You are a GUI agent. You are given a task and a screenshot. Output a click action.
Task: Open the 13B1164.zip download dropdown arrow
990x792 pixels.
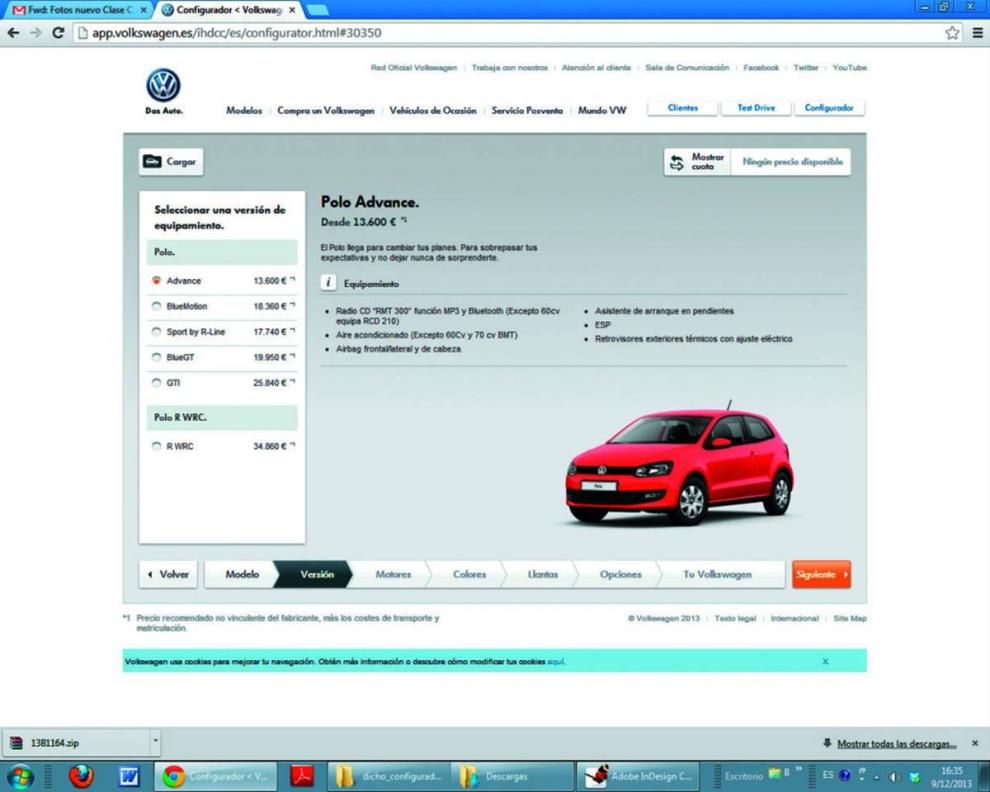coord(155,741)
